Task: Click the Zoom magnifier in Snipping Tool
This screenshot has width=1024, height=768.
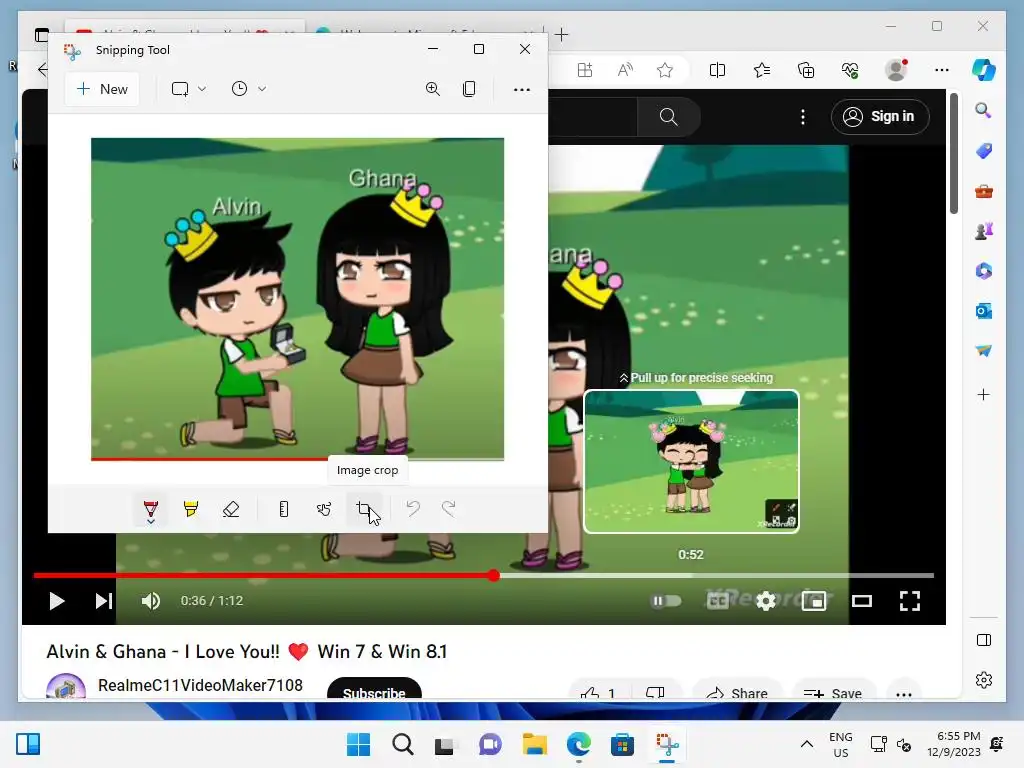Action: 432,89
